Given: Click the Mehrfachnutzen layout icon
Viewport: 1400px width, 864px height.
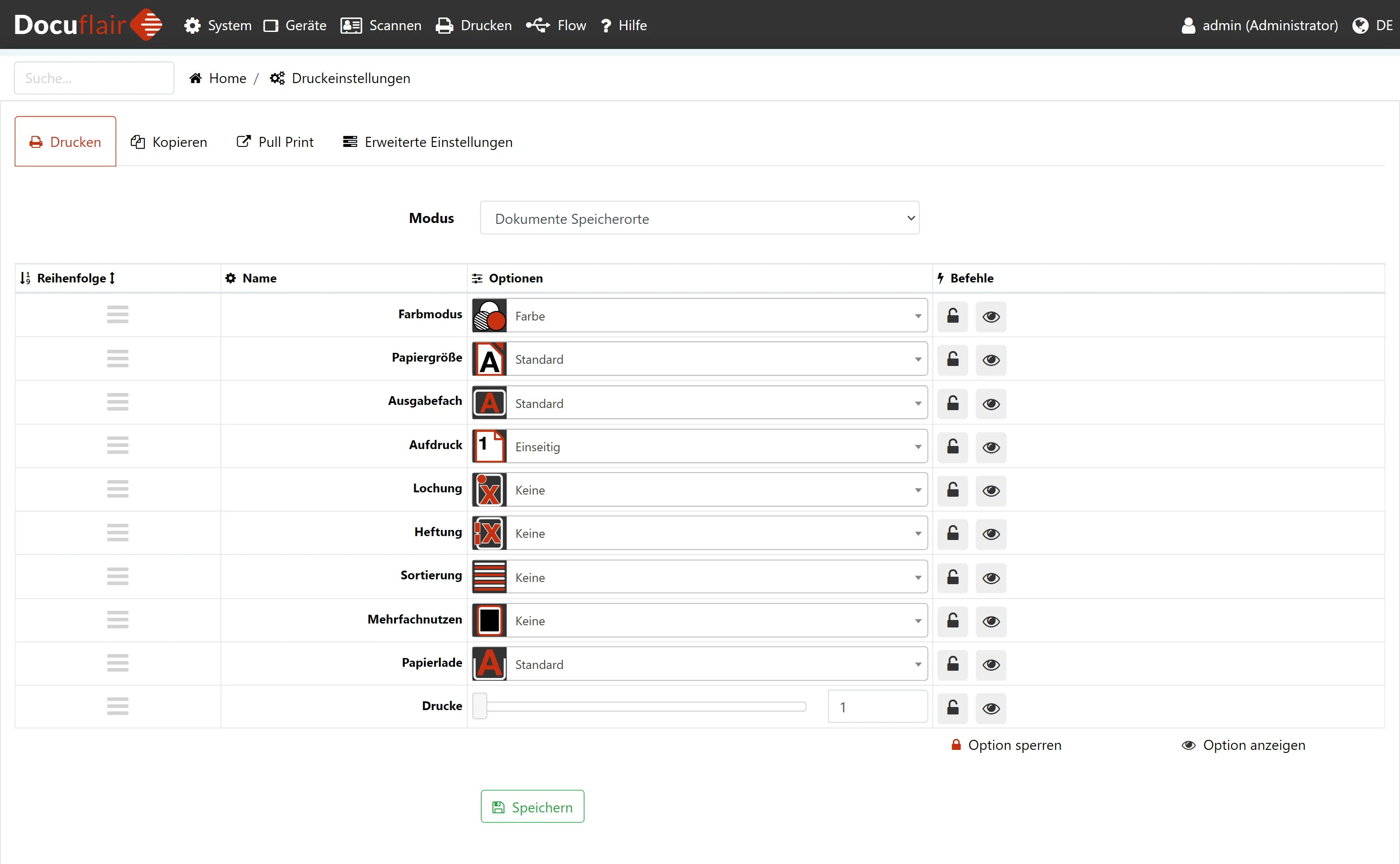Looking at the screenshot, I should tap(489, 620).
